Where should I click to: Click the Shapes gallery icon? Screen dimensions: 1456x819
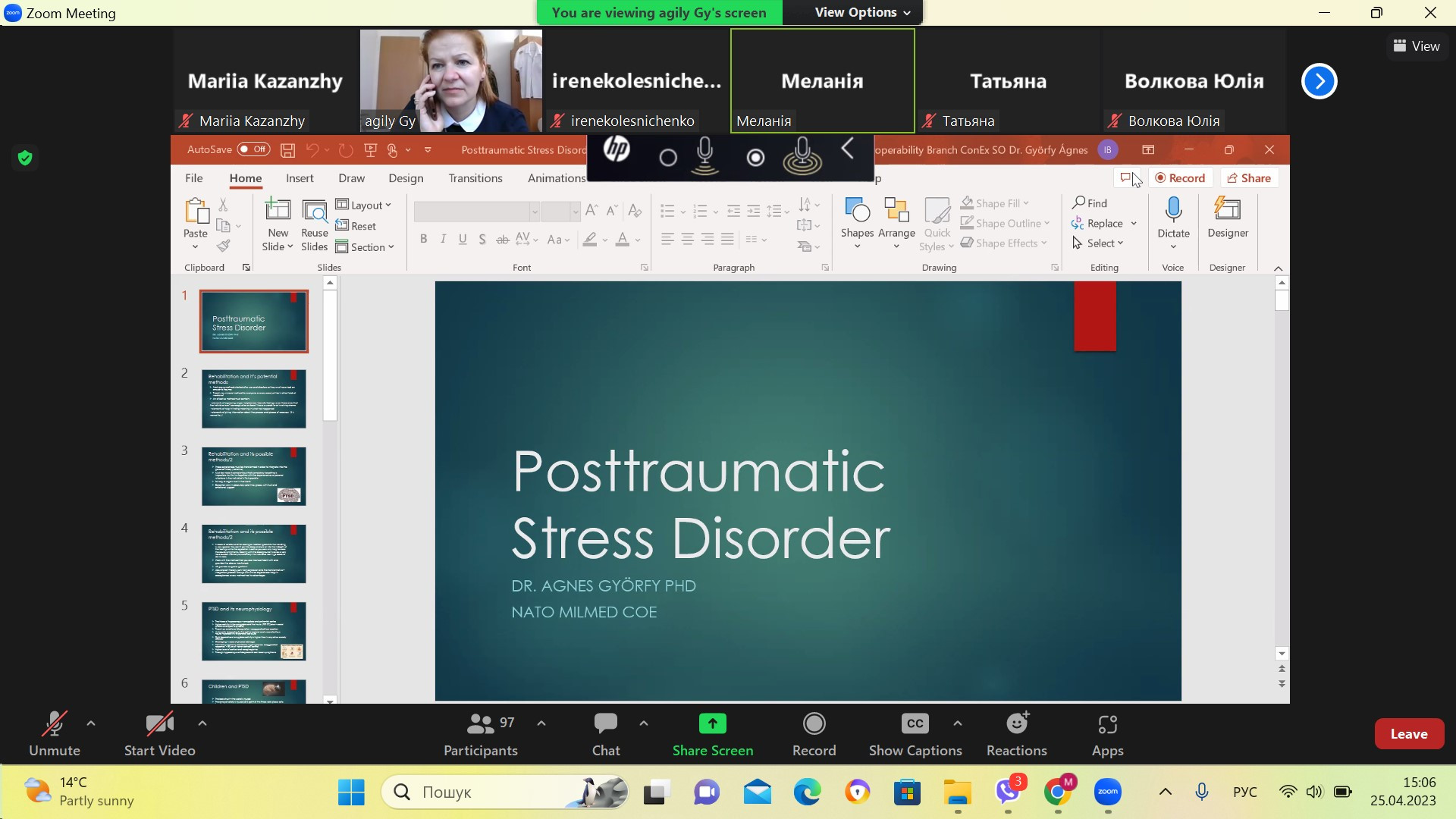[x=857, y=210]
